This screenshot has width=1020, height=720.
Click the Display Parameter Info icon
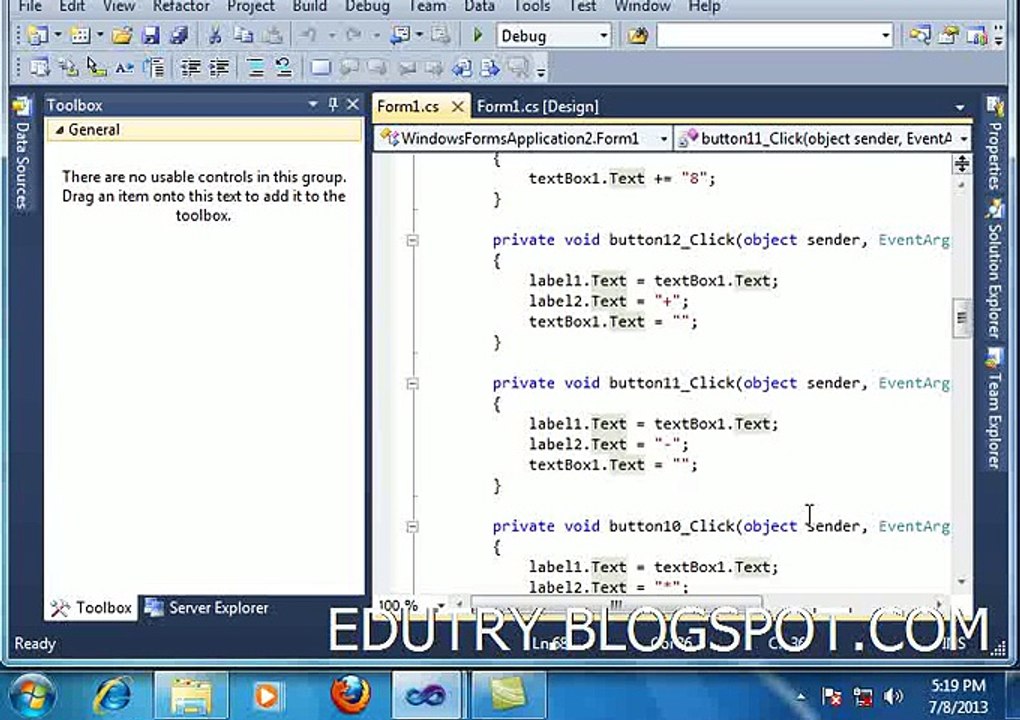68,67
